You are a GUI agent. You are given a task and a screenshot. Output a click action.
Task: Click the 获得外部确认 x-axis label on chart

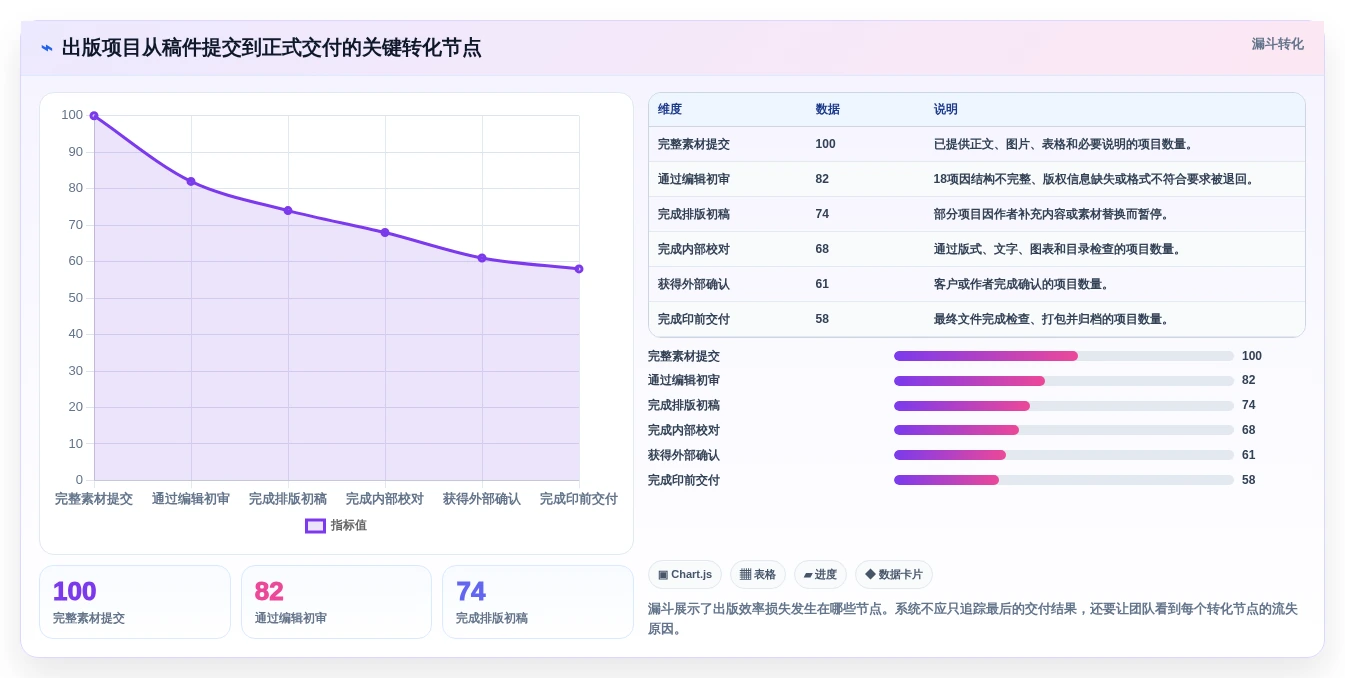coord(482,499)
